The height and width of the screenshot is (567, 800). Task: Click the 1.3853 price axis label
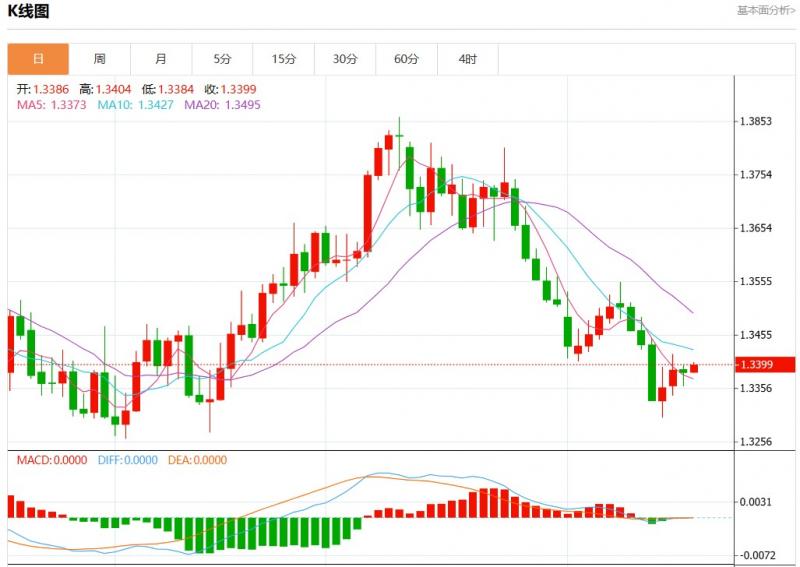pos(755,122)
